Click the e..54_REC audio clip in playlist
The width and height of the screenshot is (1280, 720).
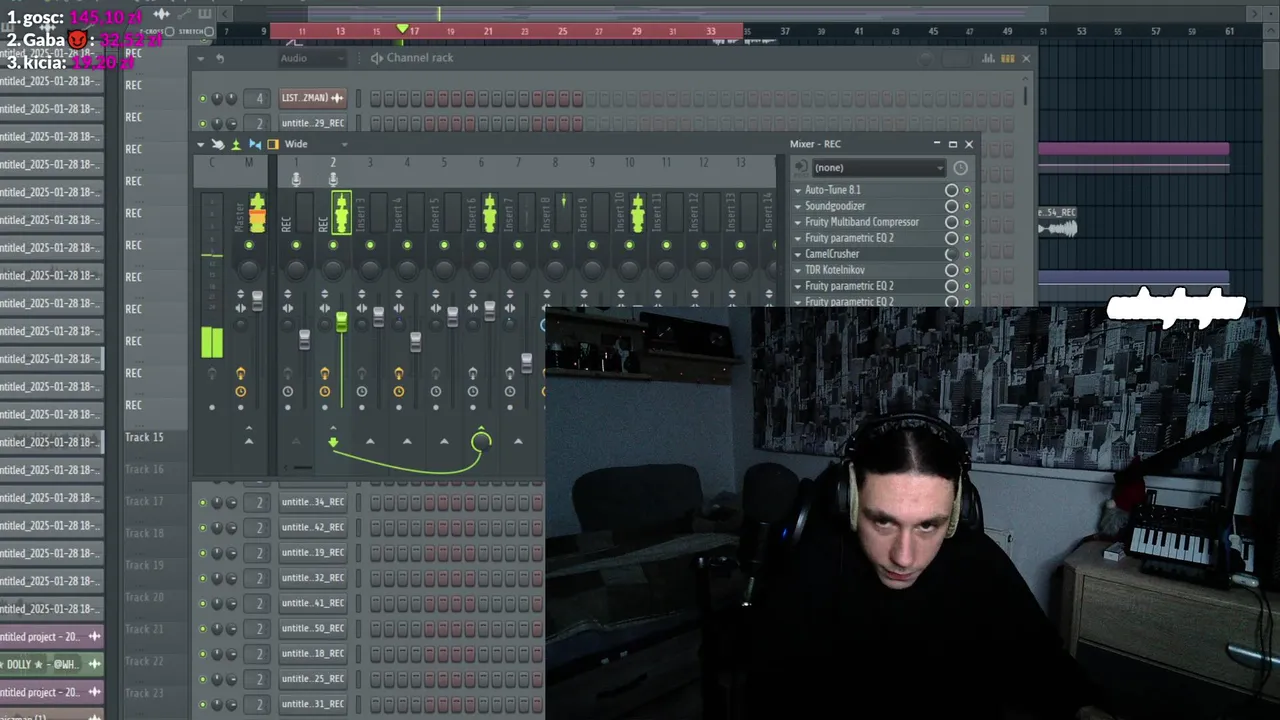1058,224
